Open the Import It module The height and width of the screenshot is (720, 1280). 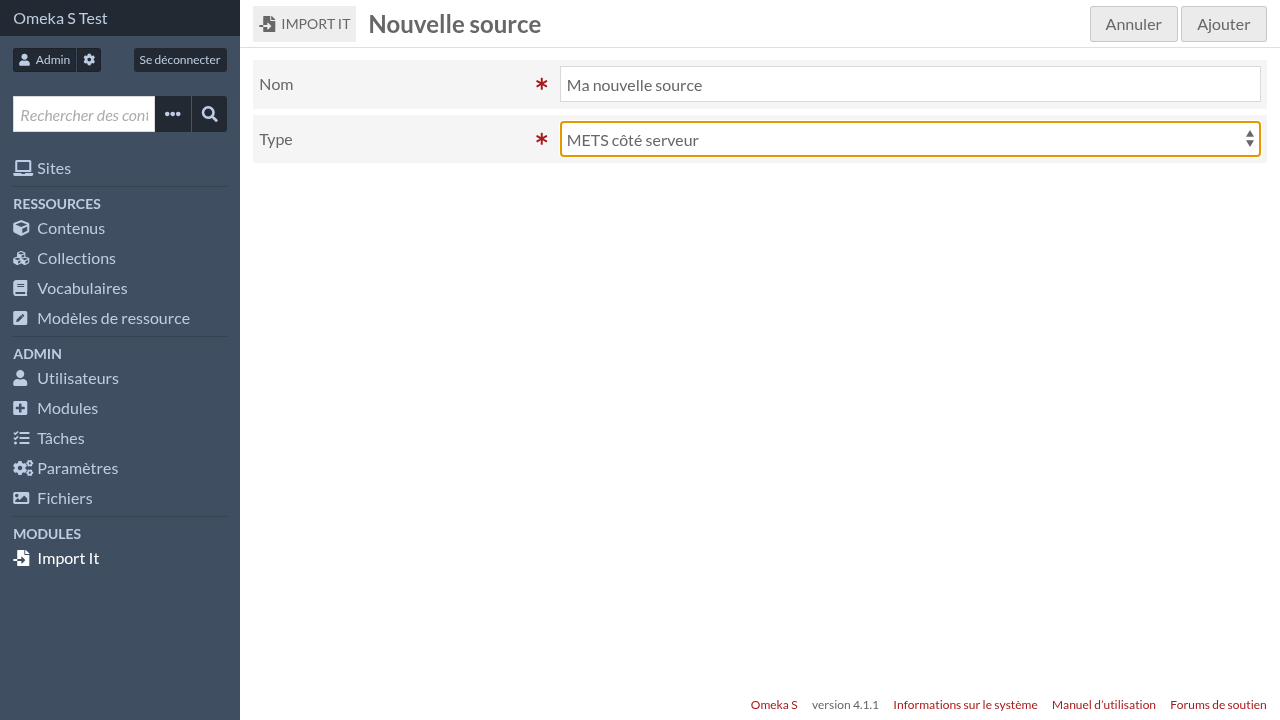(x=67, y=558)
